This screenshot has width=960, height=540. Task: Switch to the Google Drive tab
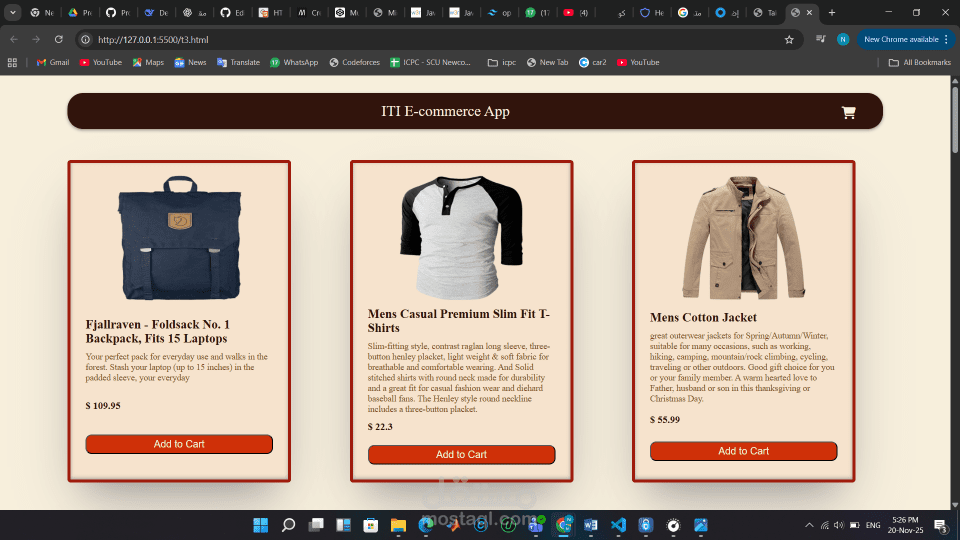click(80, 12)
